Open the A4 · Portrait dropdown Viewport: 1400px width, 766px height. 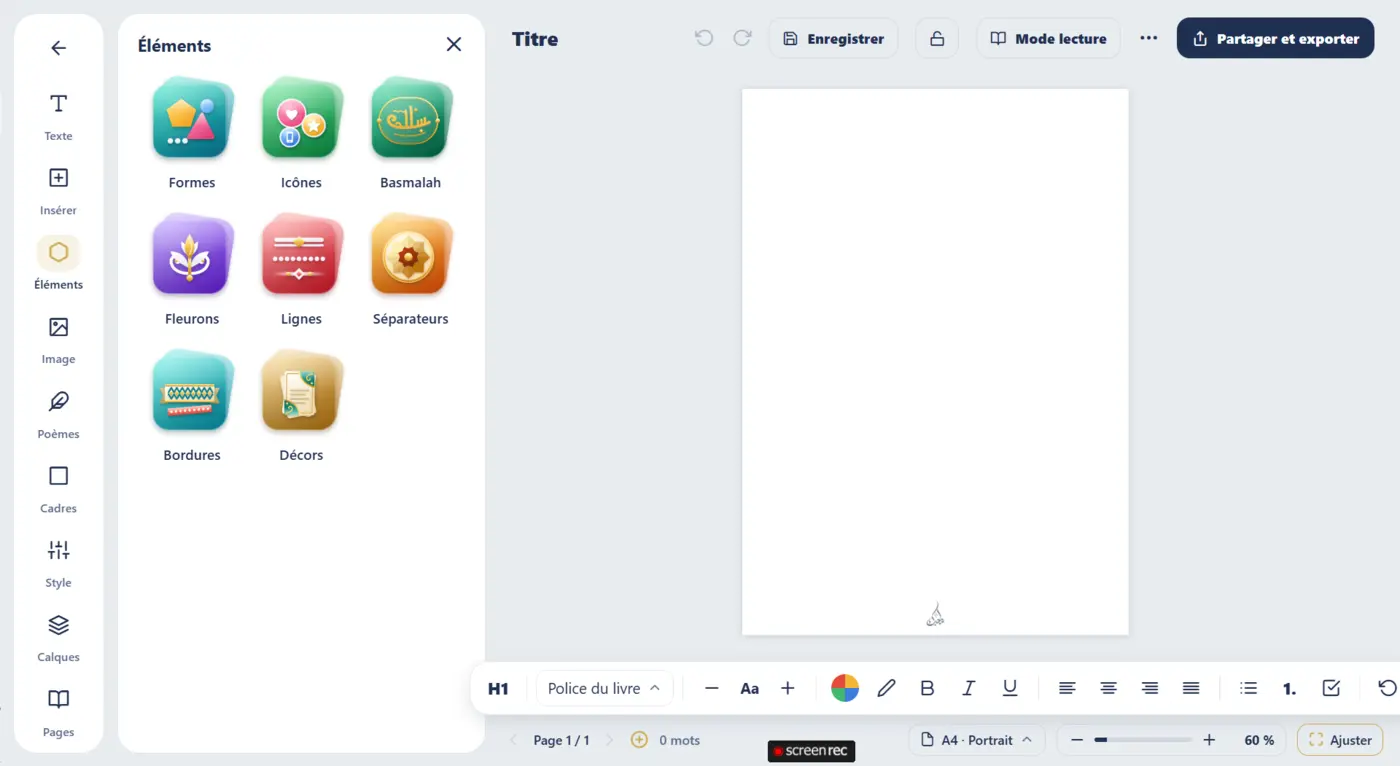[977, 740]
